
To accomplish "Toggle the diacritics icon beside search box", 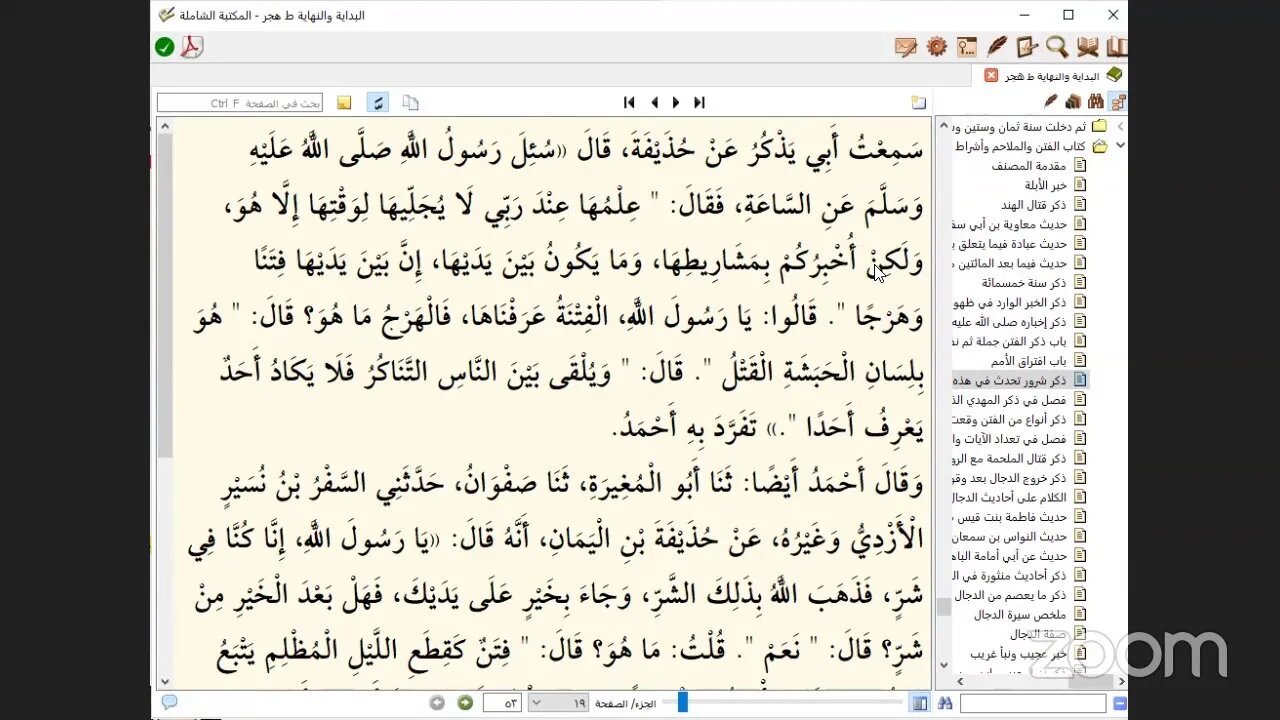I will coord(378,102).
